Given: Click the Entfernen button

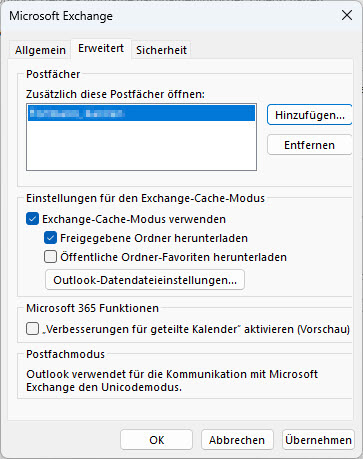Looking at the screenshot, I should 310,145.
